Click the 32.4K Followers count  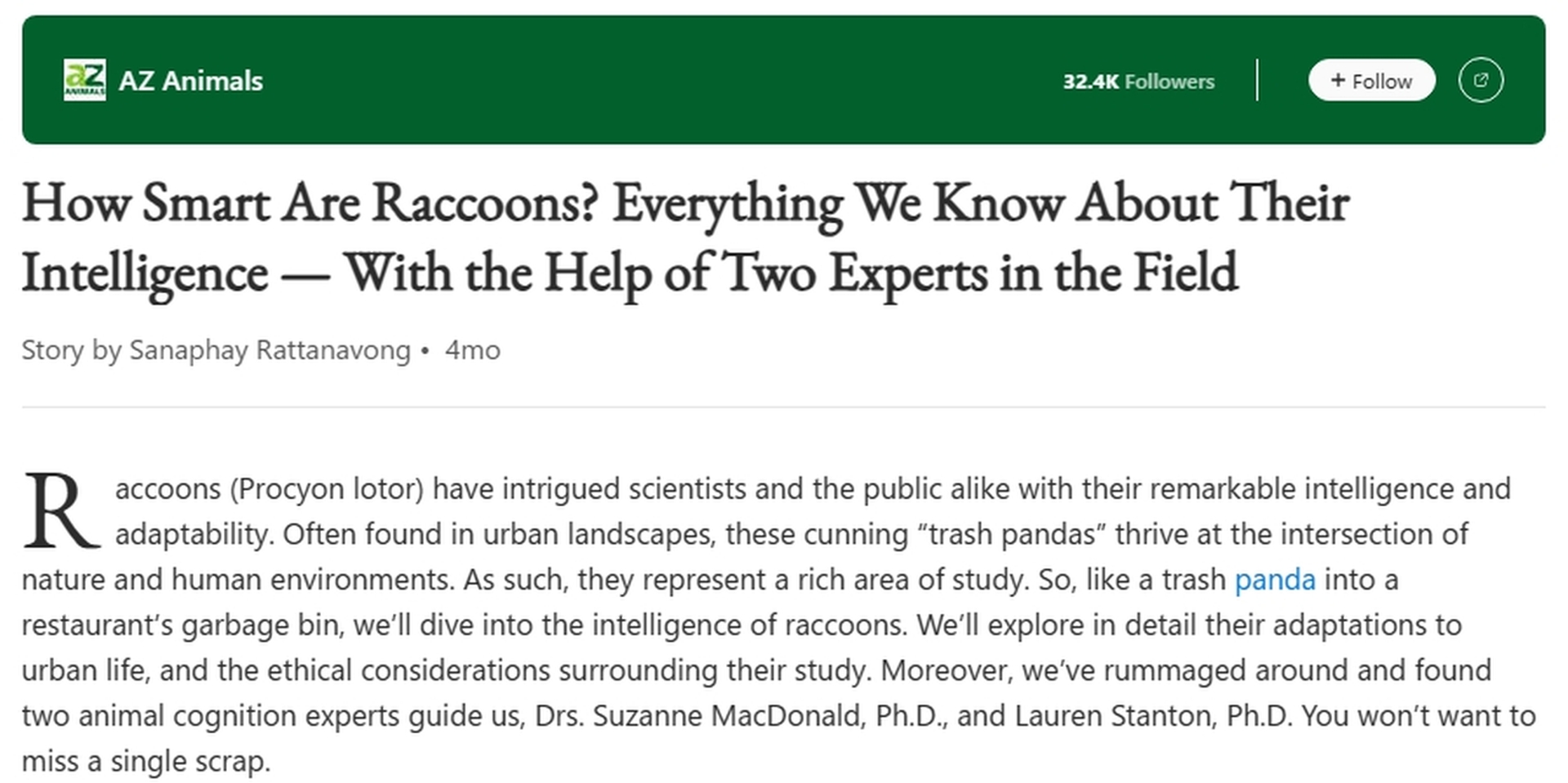pyautogui.click(x=1138, y=81)
